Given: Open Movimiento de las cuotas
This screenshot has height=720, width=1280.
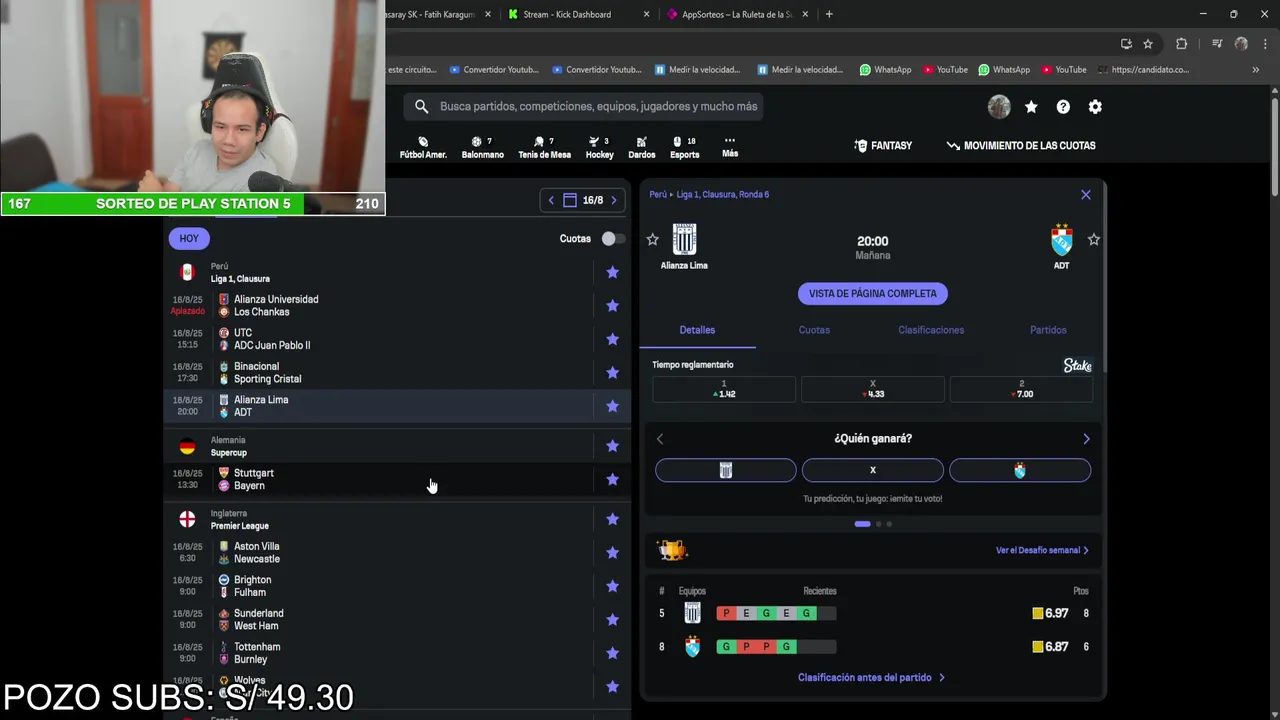Looking at the screenshot, I should click(1021, 146).
